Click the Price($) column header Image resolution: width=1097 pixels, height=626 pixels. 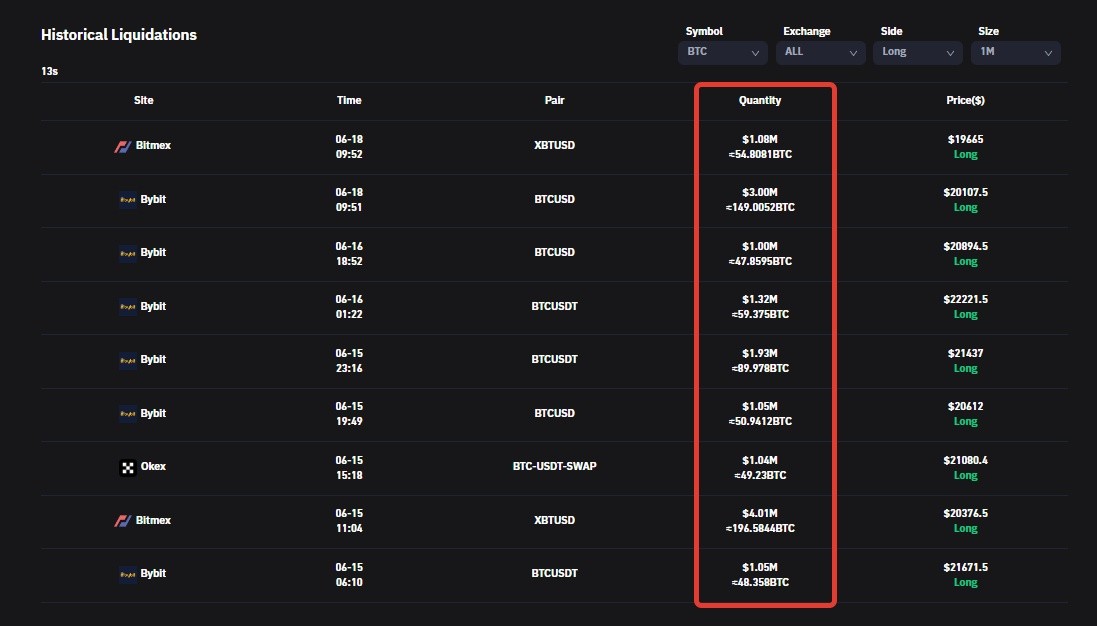click(x=965, y=100)
